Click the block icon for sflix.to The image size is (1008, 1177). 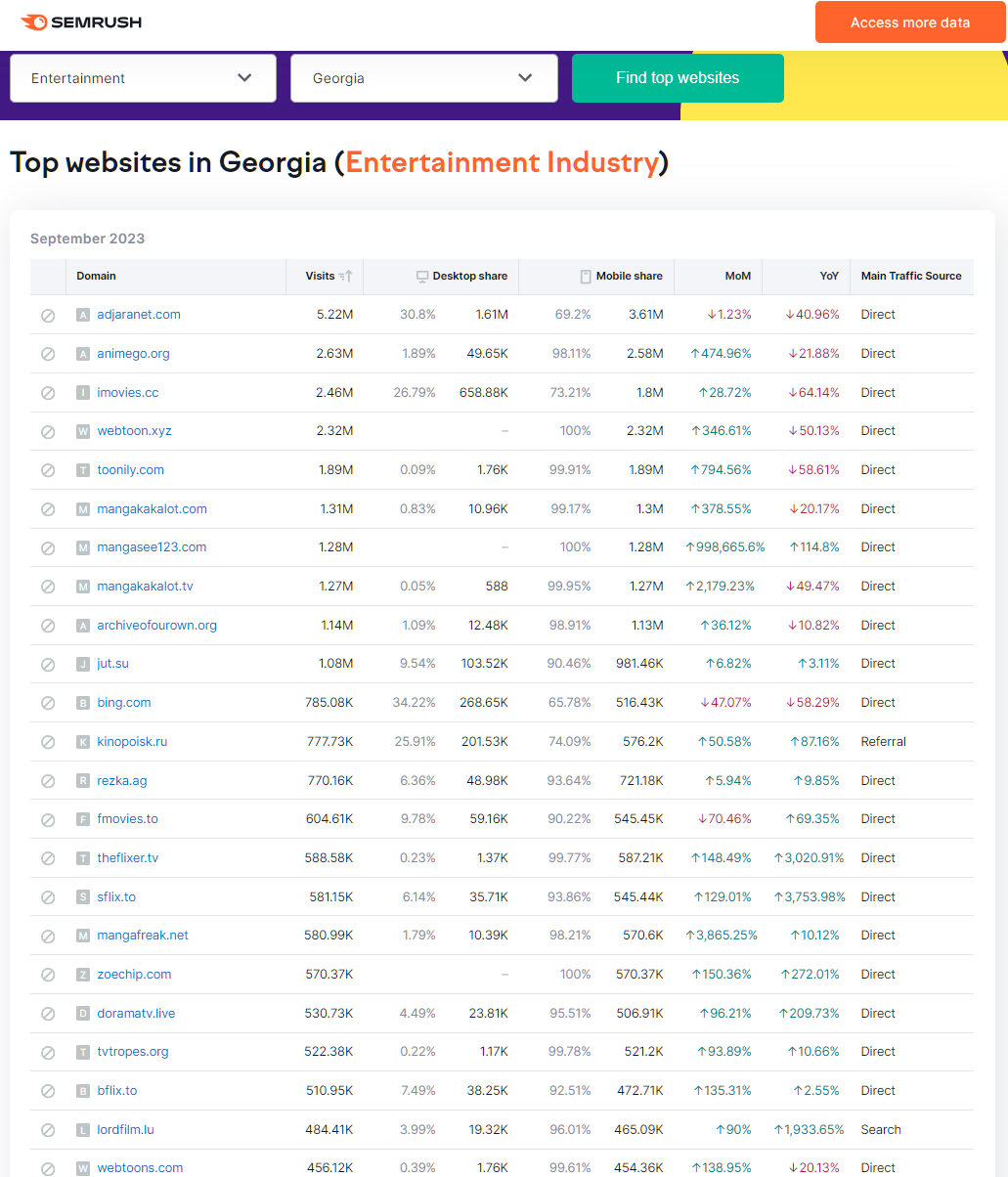coord(48,897)
